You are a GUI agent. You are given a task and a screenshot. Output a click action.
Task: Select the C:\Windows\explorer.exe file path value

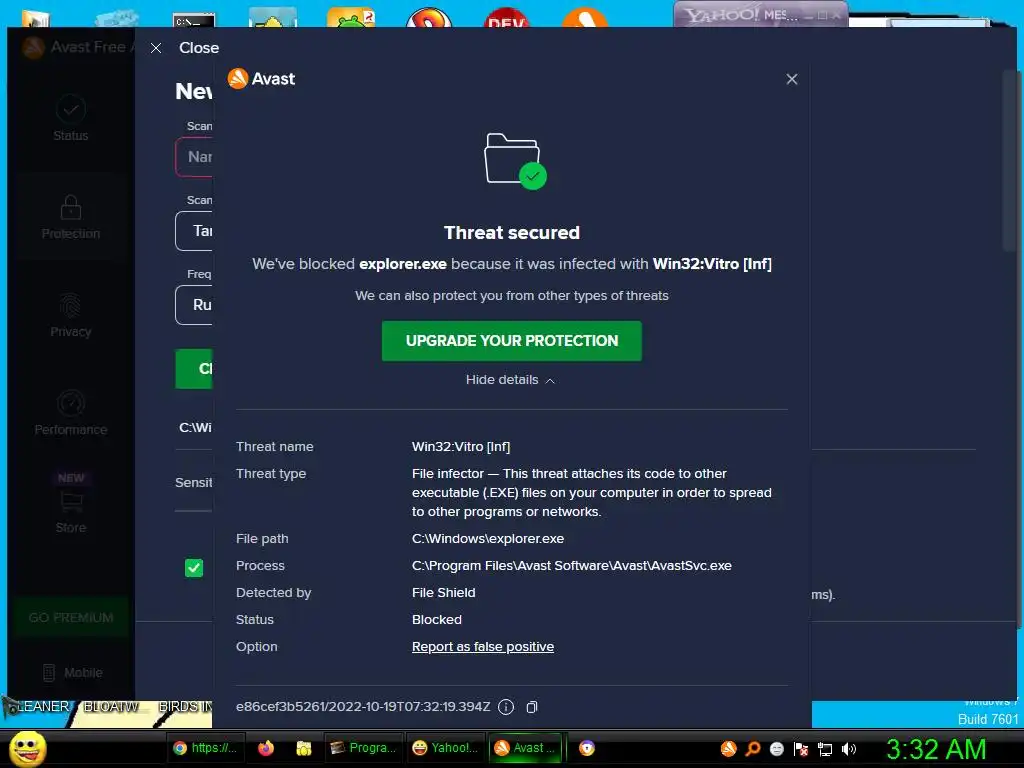488,539
